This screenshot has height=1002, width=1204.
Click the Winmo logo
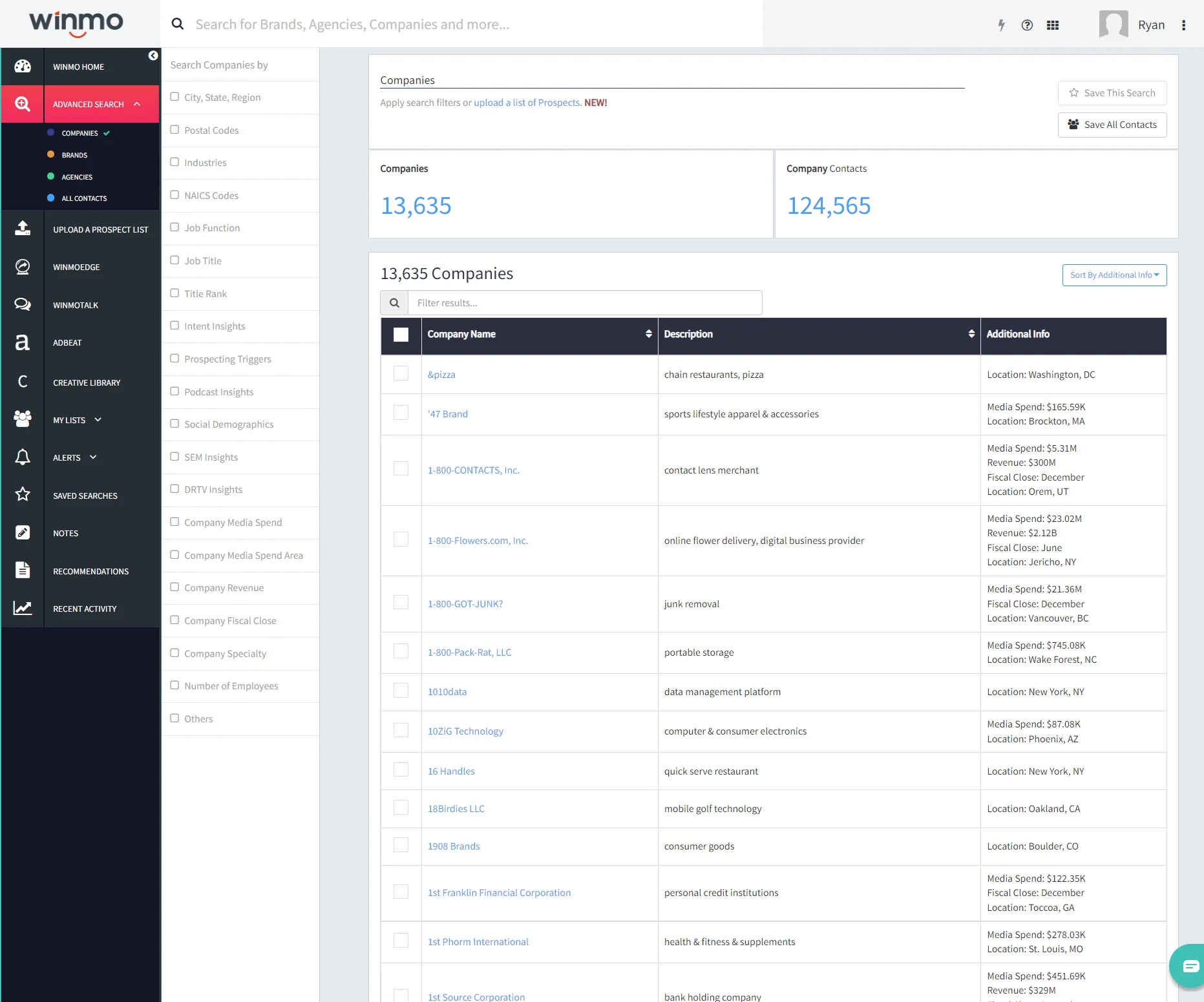76,23
